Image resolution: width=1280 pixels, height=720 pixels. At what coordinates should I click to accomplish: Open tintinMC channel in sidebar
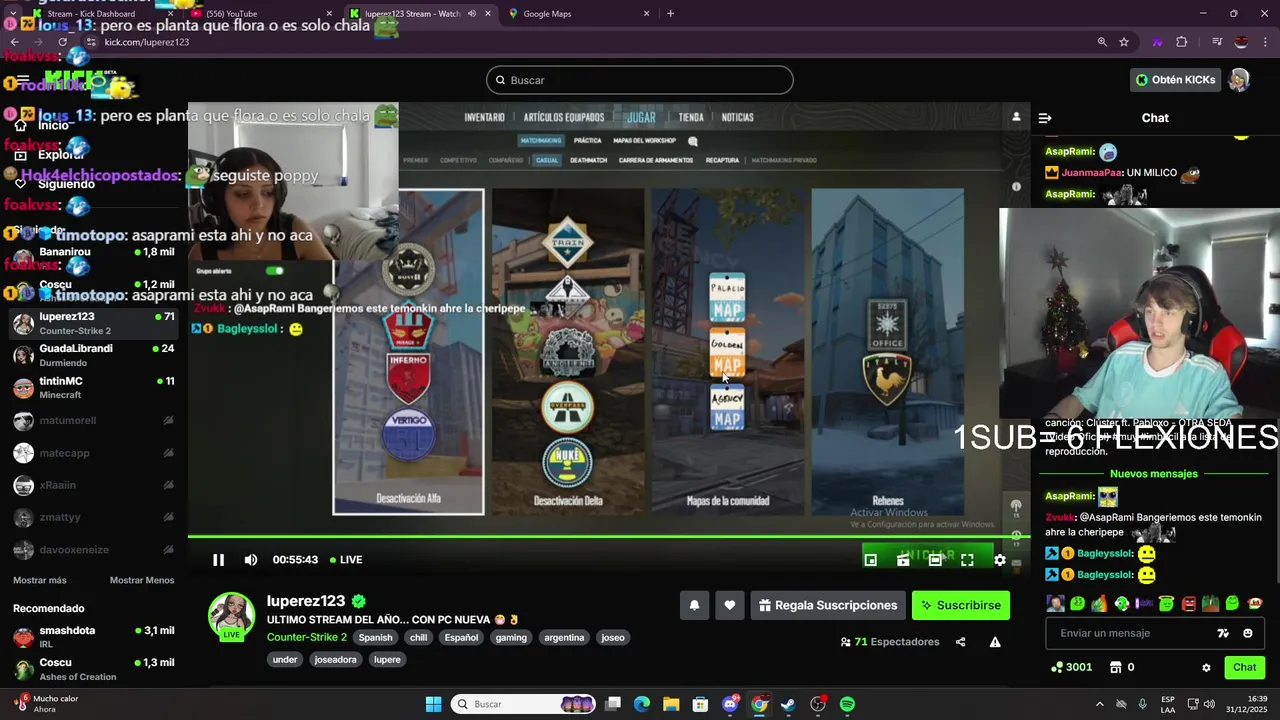coord(93,387)
